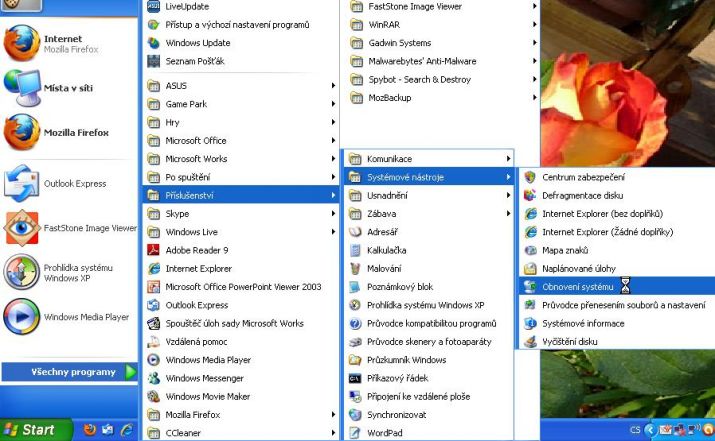The image size is (715, 441).
Task: Open Systémové informace
Action: pos(617,323)
